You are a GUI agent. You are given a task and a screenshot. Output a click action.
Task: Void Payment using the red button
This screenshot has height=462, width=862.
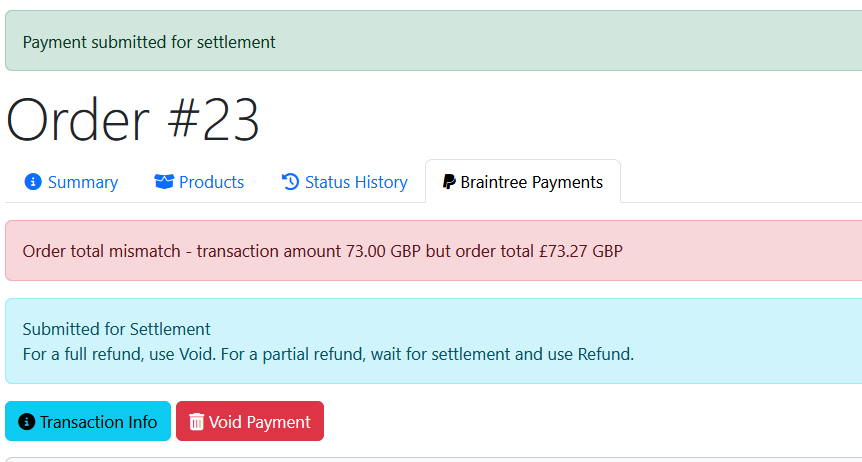coord(250,421)
